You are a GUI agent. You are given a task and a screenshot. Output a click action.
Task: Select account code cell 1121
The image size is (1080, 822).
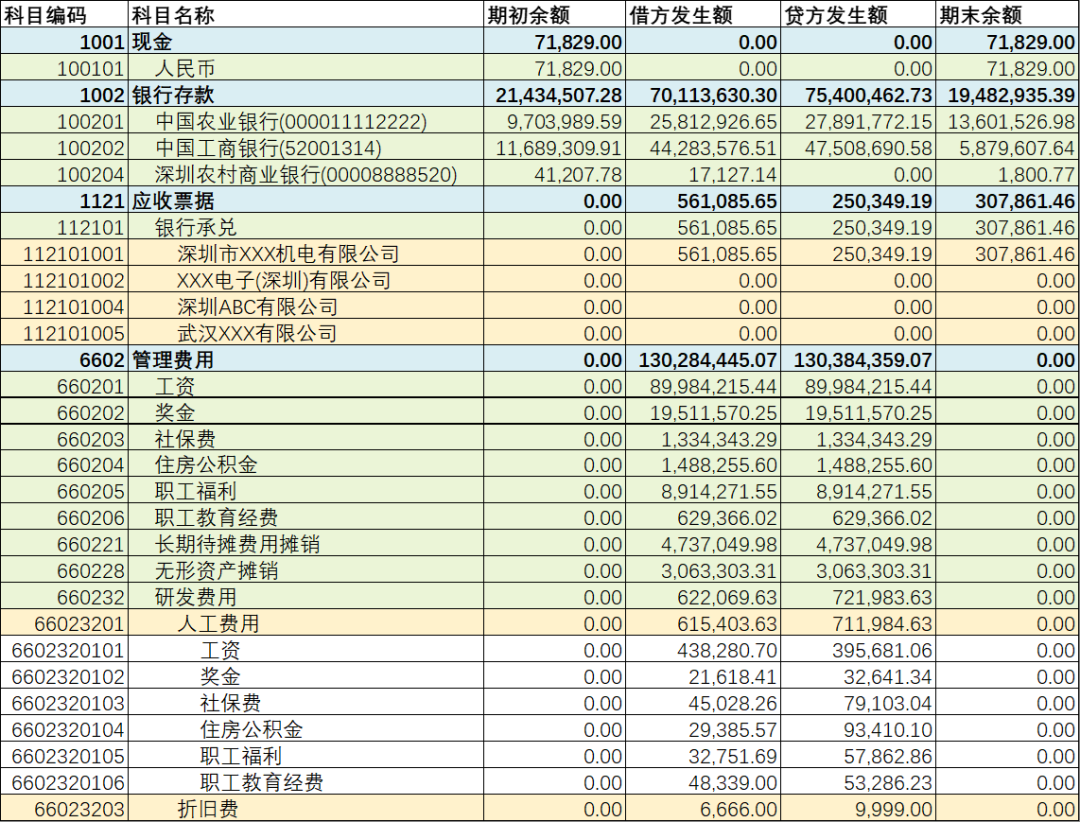pos(64,201)
